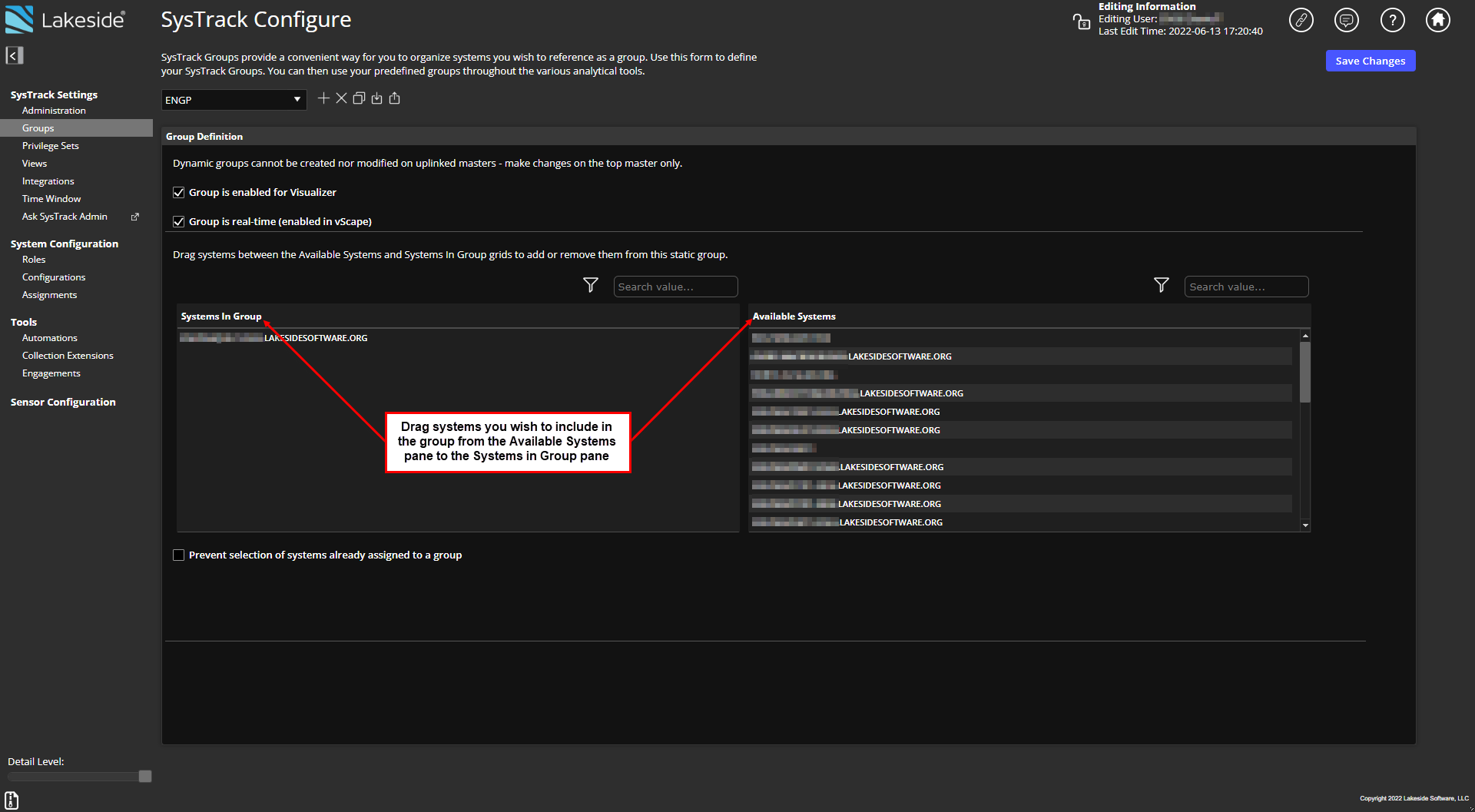
Task: Open Assignments in sidebar
Action: [x=49, y=295]
